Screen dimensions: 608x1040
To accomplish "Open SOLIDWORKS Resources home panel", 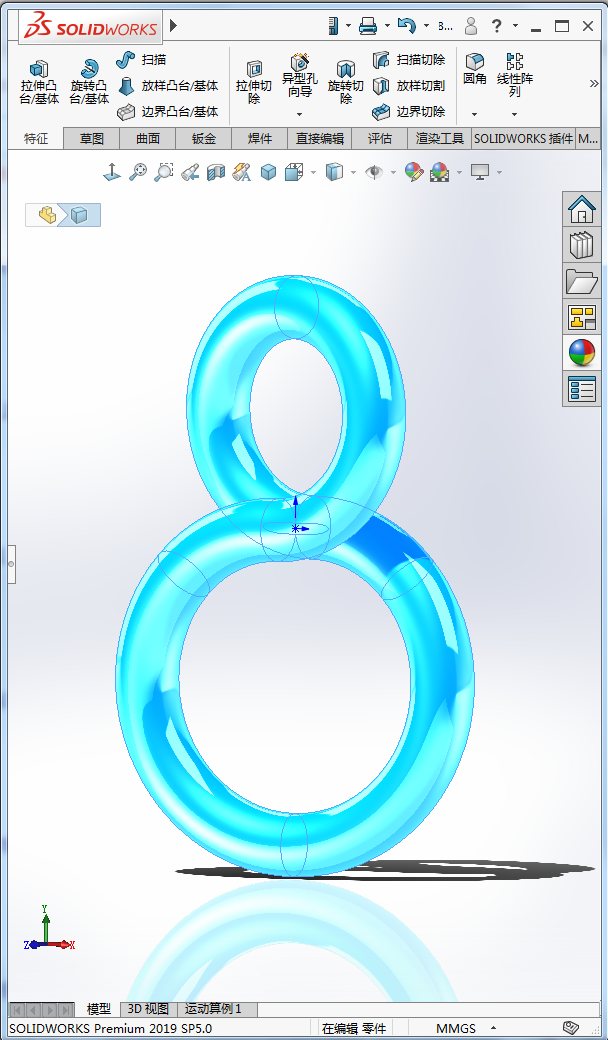I will pyautogui.click(x=582, y=210).
